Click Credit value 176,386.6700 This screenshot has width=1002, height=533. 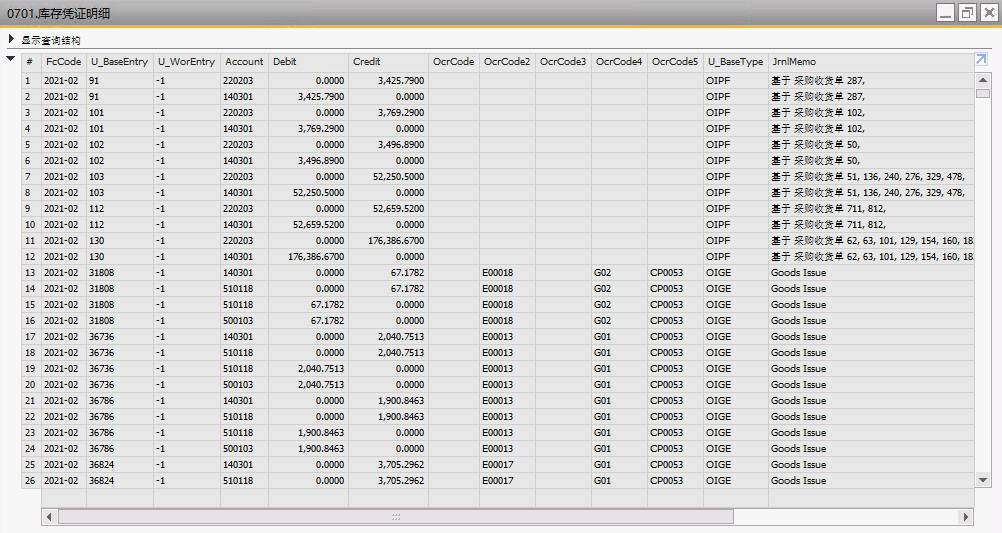coord(396,240)
